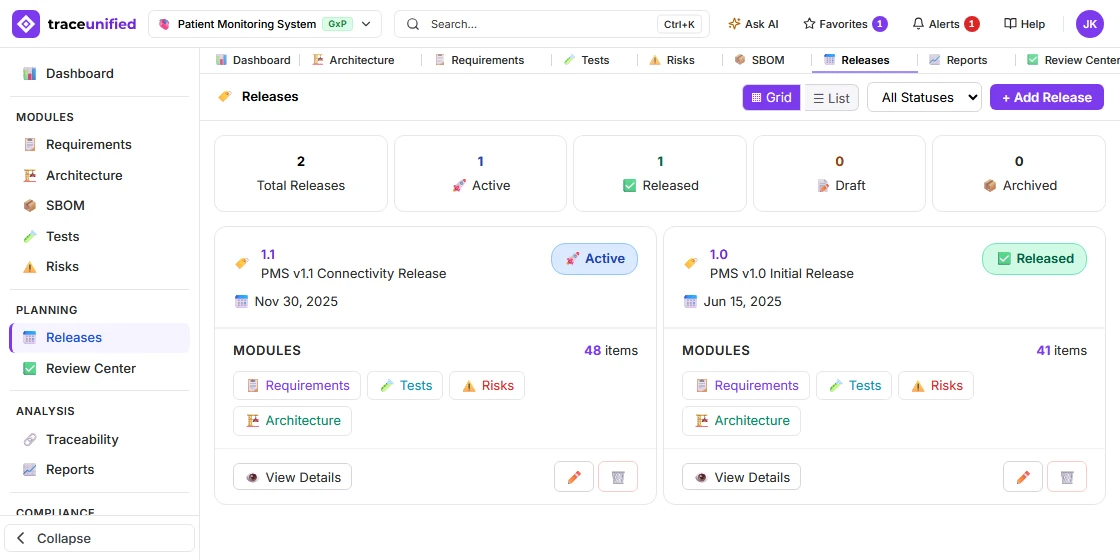1120x560 pixels.
Task: Click Architecture chip in release 1.1
Action: 292,421
